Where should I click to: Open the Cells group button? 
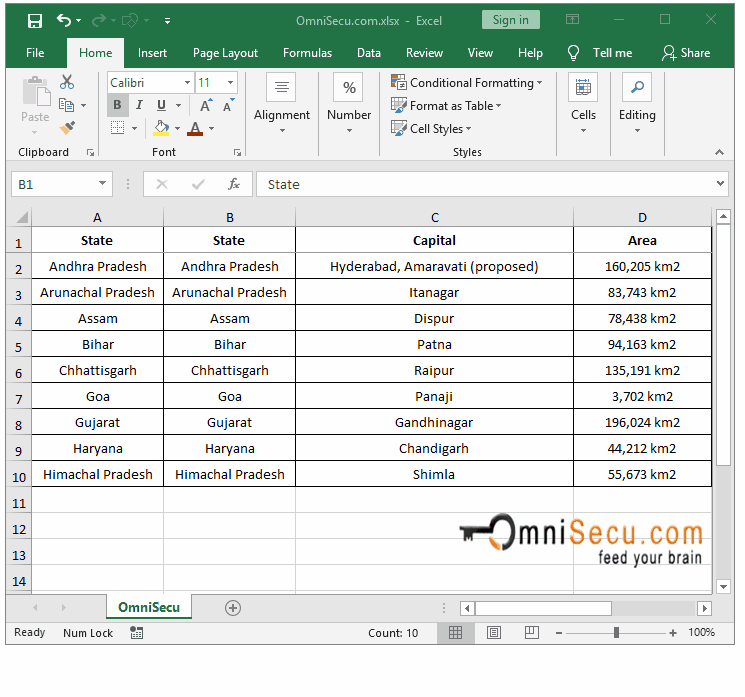pos(583,104)
